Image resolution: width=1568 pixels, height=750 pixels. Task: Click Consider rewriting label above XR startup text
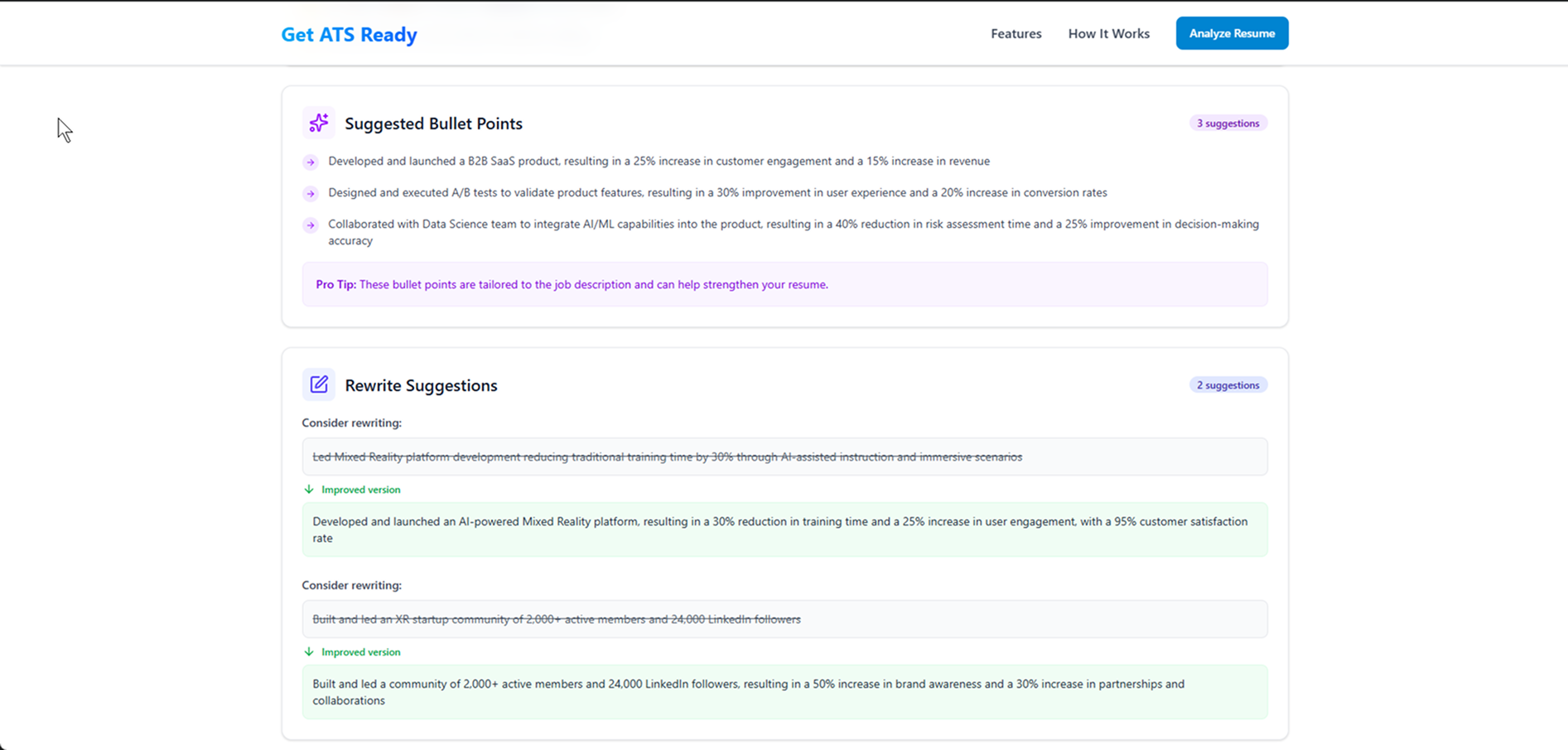[351, 585]
